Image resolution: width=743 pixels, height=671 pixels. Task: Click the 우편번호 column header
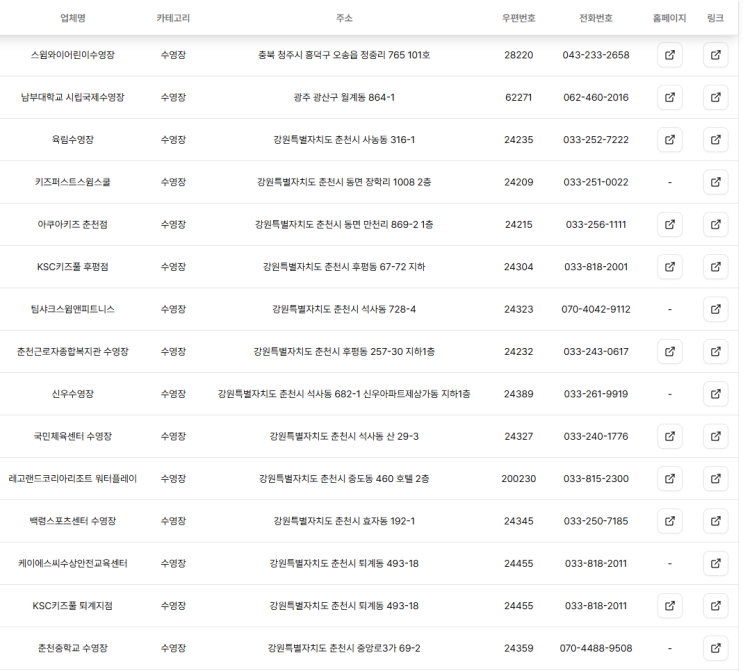518,18
